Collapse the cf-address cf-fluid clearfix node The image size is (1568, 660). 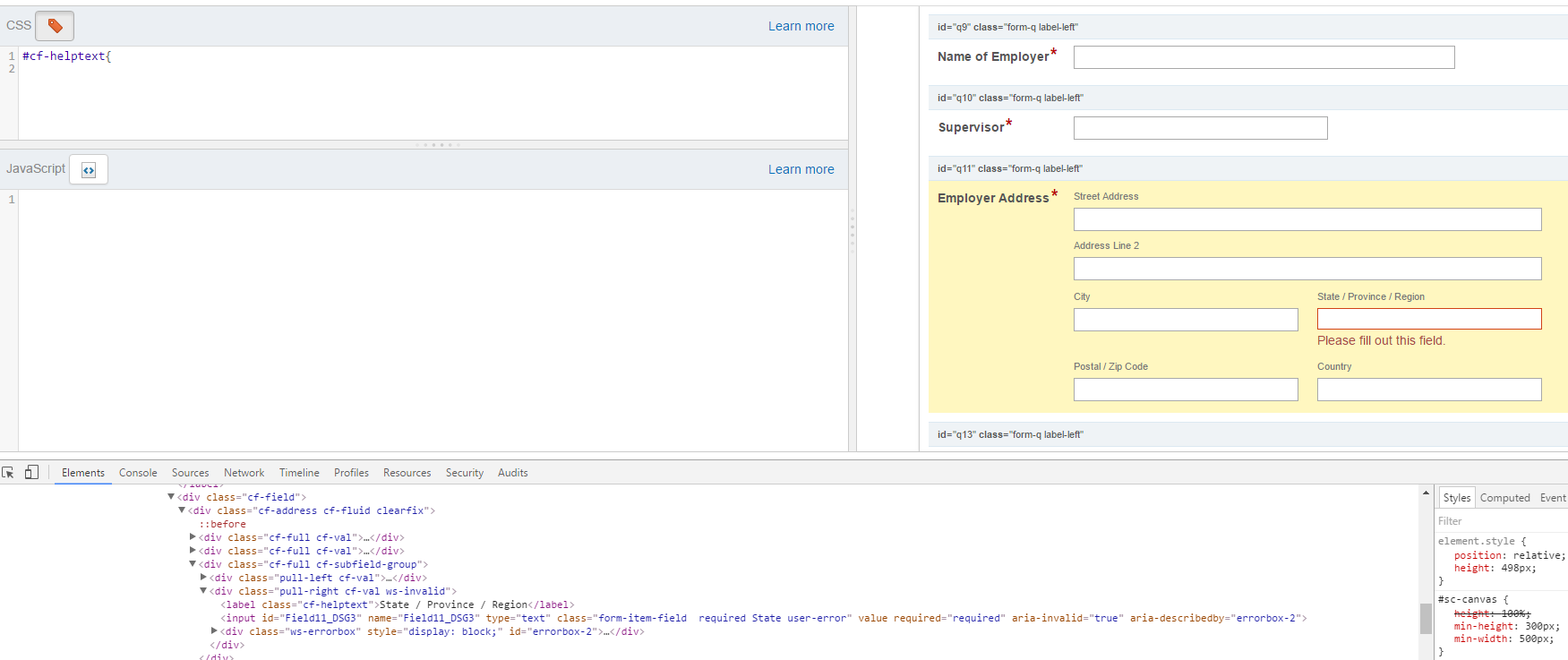point(182,510)
